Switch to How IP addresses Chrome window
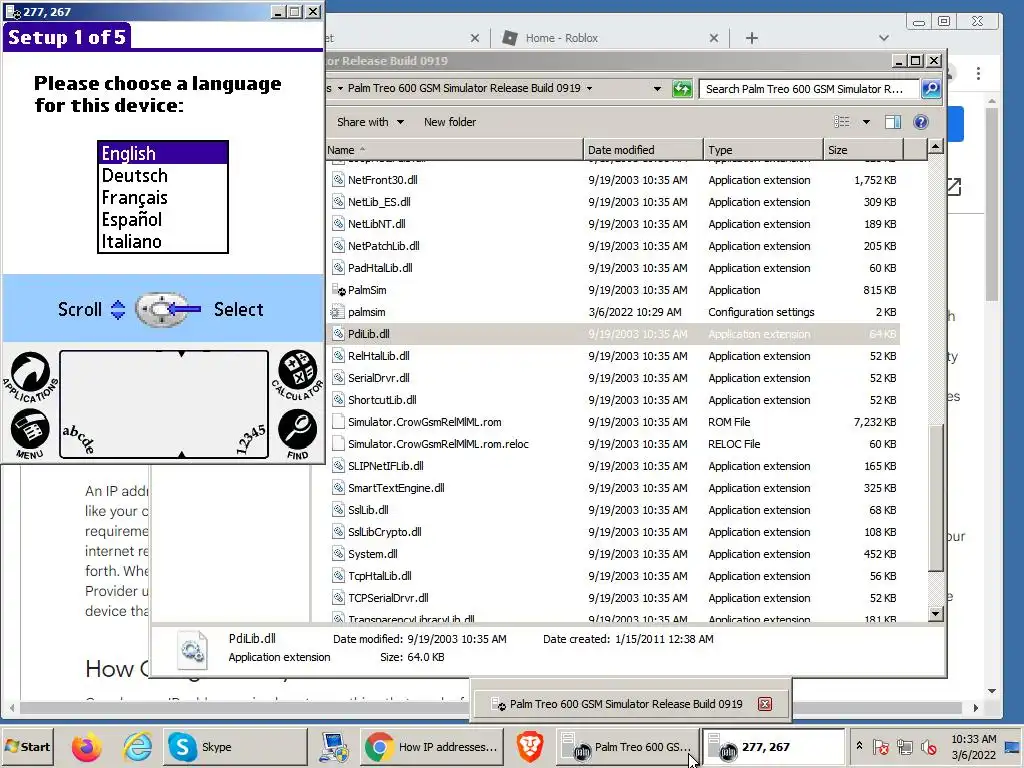The image size is (1024, 768). 433,747
